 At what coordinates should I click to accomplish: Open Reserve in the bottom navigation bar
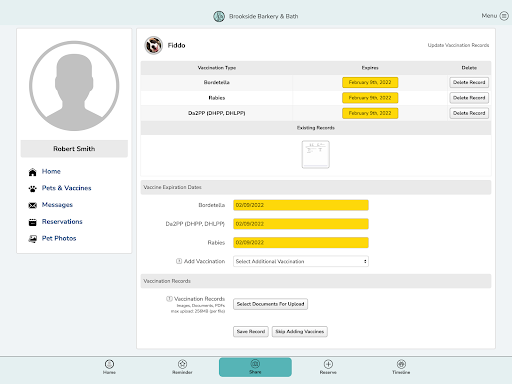[x=328, y=367]
